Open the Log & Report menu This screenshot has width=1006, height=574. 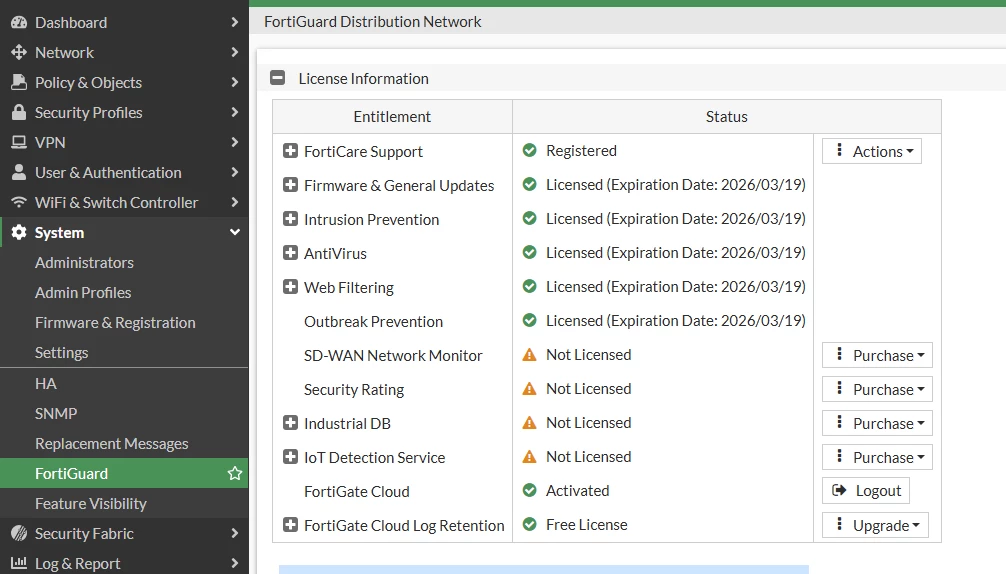coord(124,564)
